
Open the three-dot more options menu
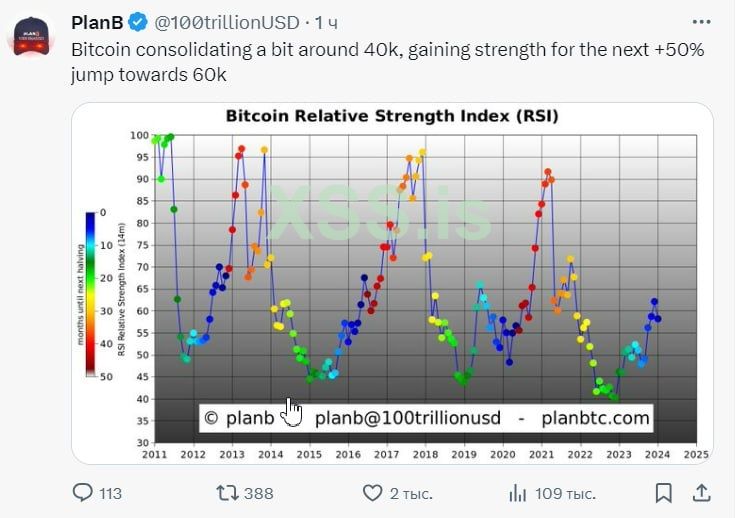(x=702, y=21)
